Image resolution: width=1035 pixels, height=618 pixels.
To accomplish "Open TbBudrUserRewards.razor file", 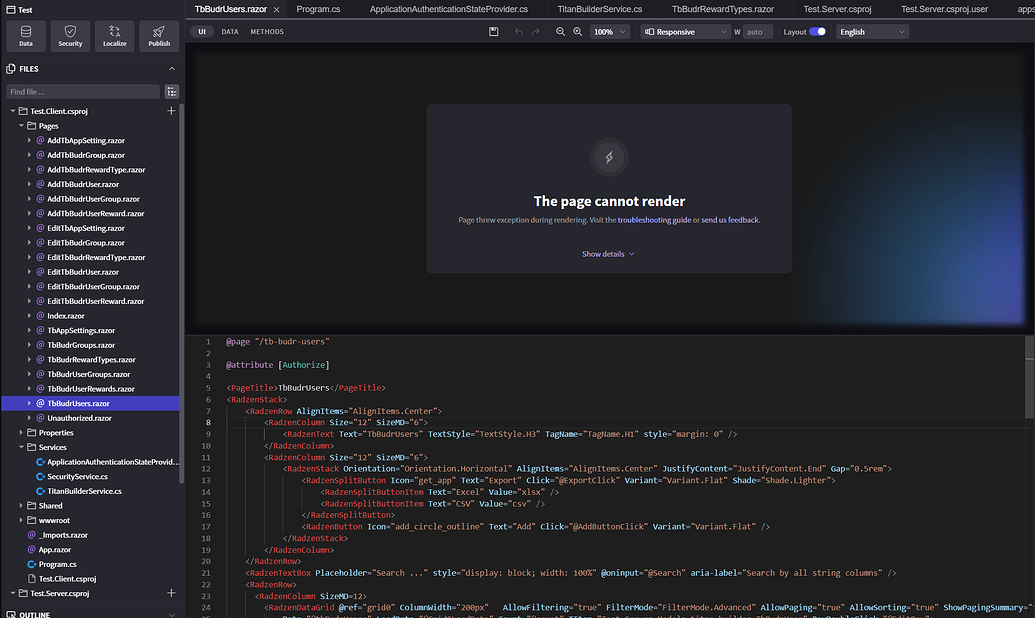I will (x=90, y=389).
